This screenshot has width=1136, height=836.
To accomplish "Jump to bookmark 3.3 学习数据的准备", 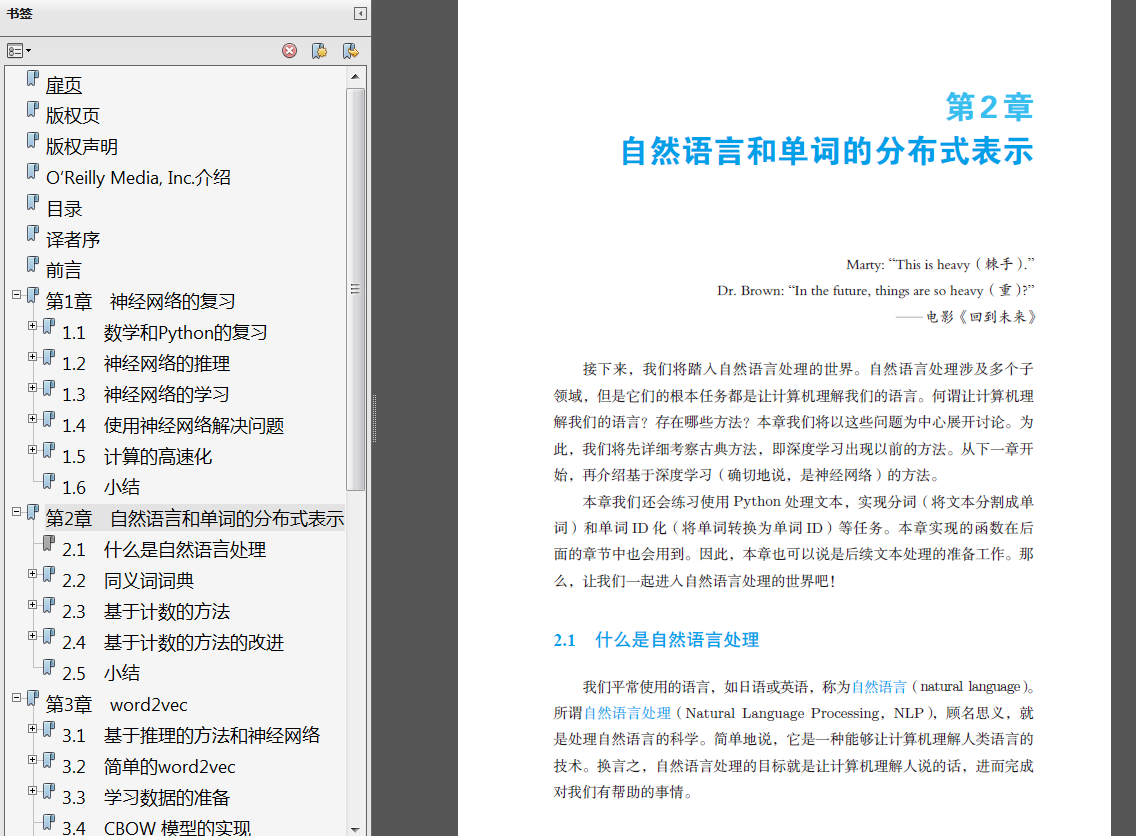I will 146,798.
